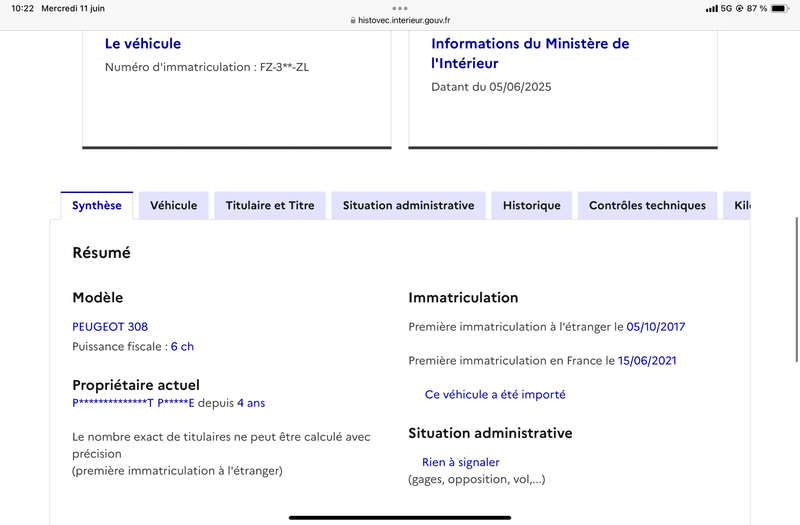
Task: Tap the cellular signal bars icon
Action: pos(711,9)
